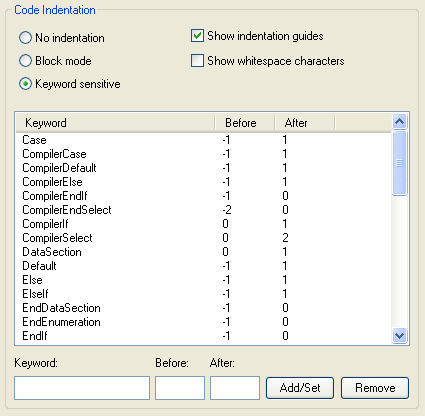Select the ElseIf keyword row

[x=203, y=294]
